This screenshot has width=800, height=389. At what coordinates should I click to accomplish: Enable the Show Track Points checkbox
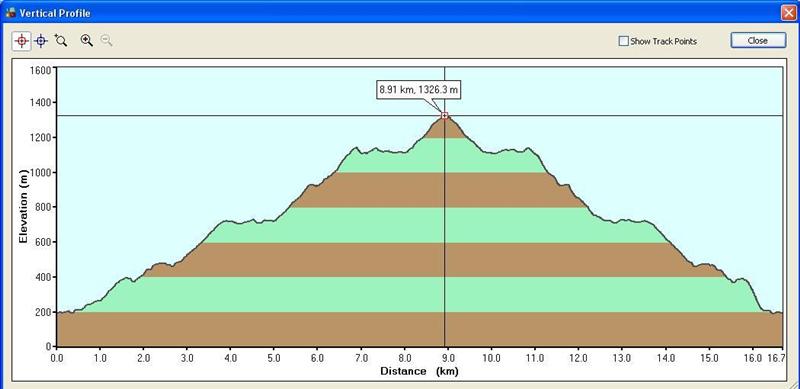point(623,41)
